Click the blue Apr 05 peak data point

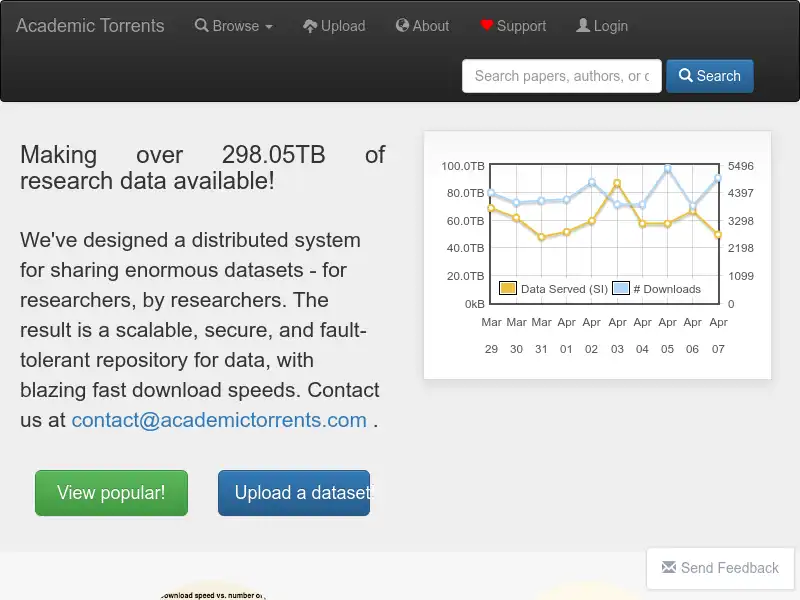(667, 168)
